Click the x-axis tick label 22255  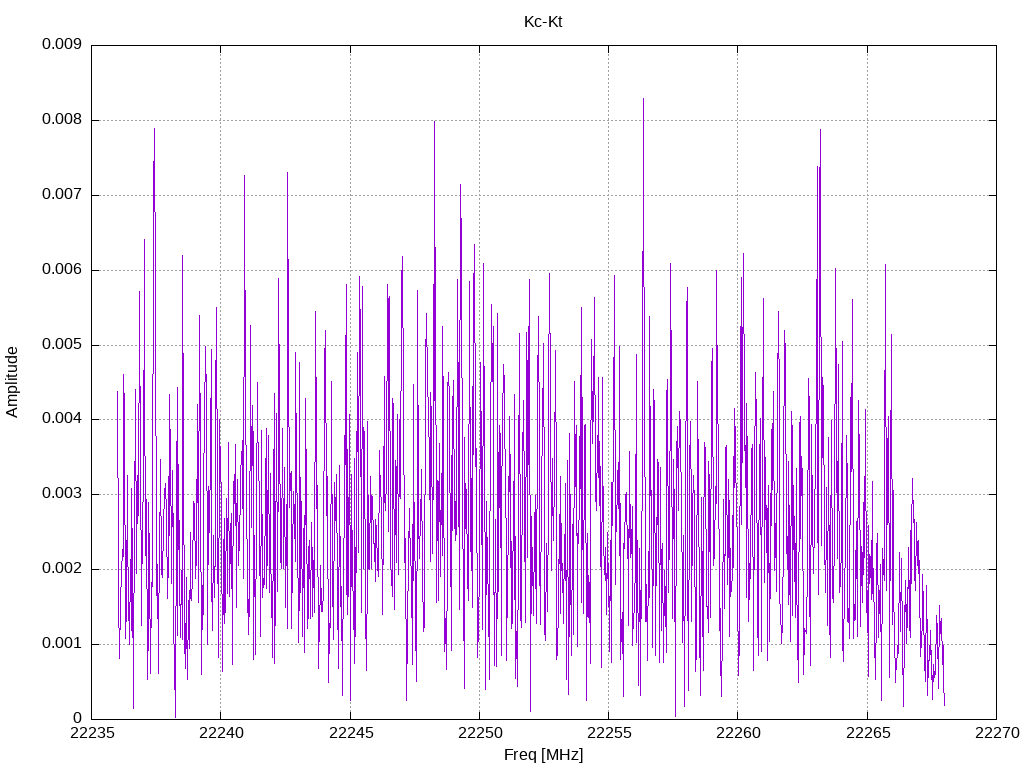pos(609,733)
